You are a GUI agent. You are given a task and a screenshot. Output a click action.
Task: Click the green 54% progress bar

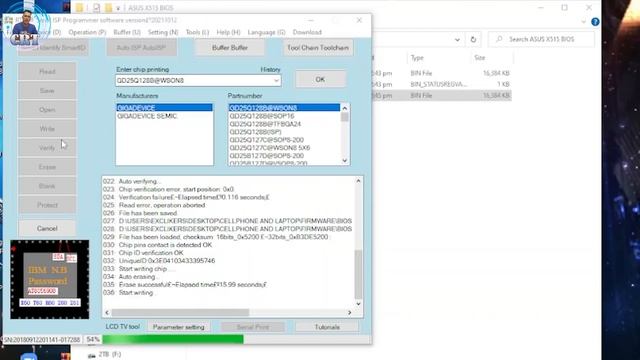(x=173, y=339)
